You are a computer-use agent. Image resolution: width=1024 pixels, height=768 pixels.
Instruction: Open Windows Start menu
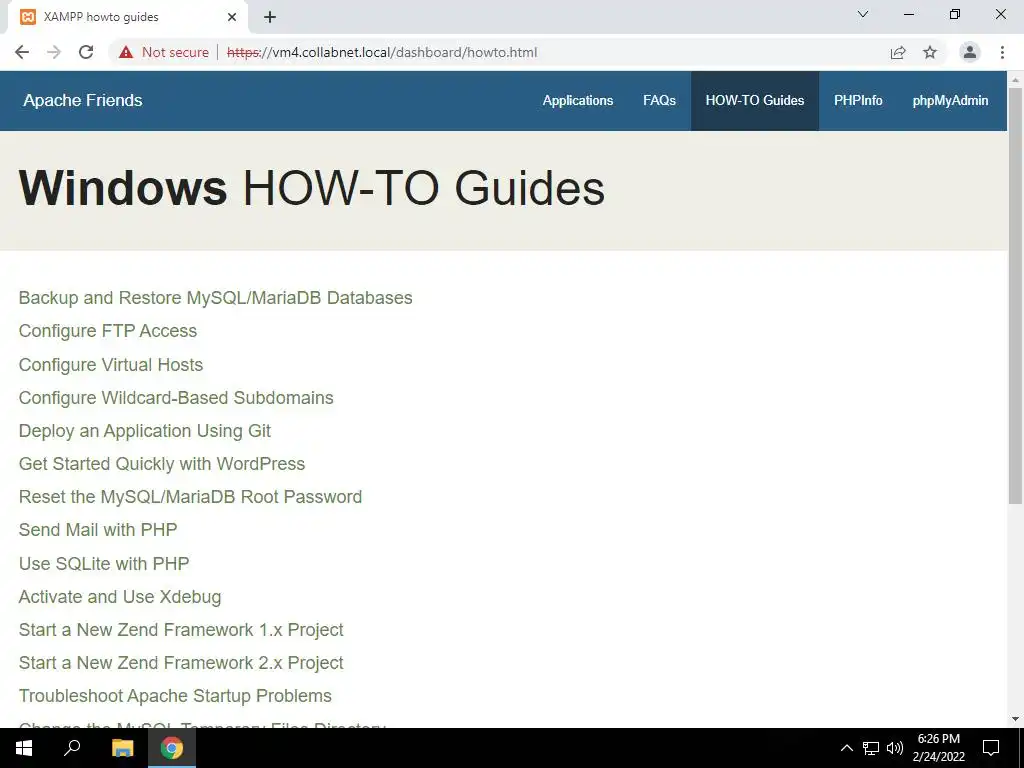(x=24, y=748)
